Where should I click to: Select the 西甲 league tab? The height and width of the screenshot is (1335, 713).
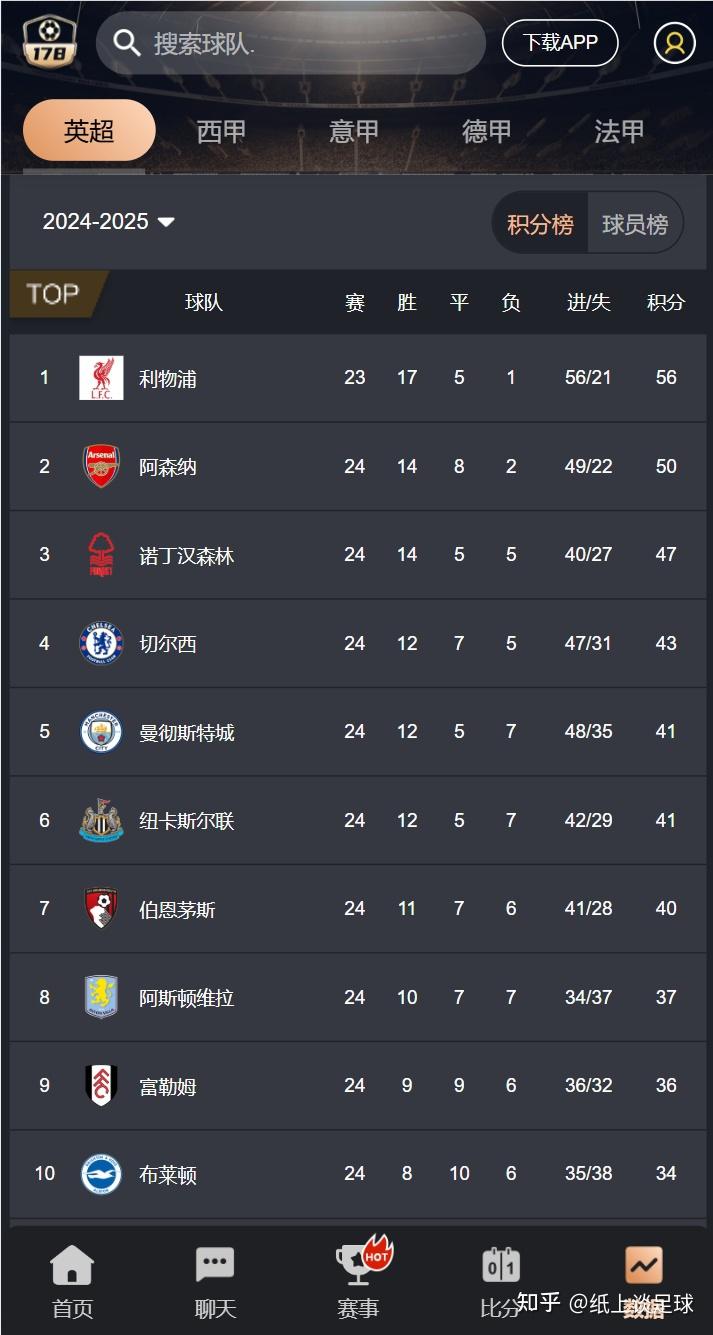[221, 131]
